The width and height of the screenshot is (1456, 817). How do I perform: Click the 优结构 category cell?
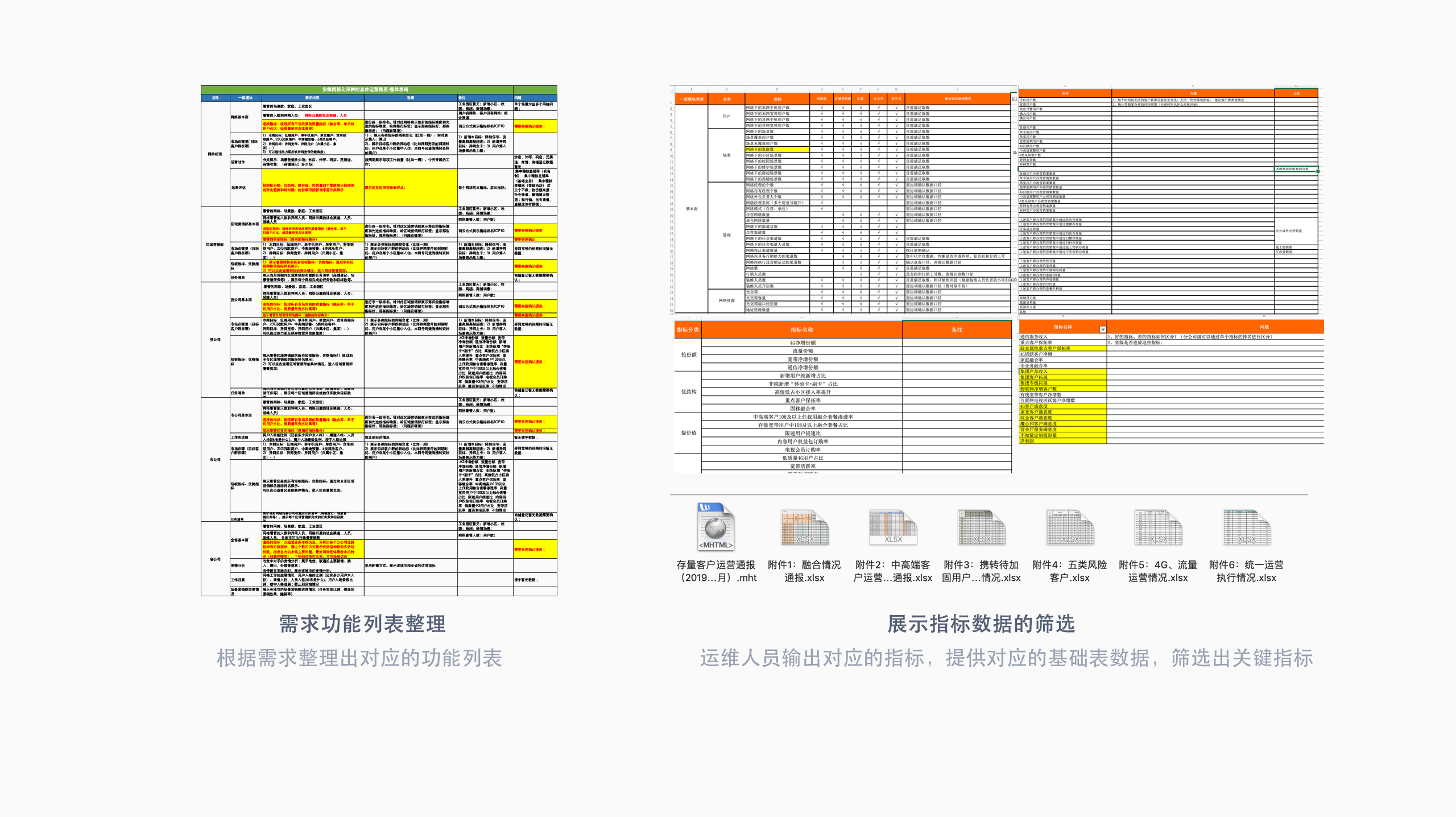tap(688, 392)
